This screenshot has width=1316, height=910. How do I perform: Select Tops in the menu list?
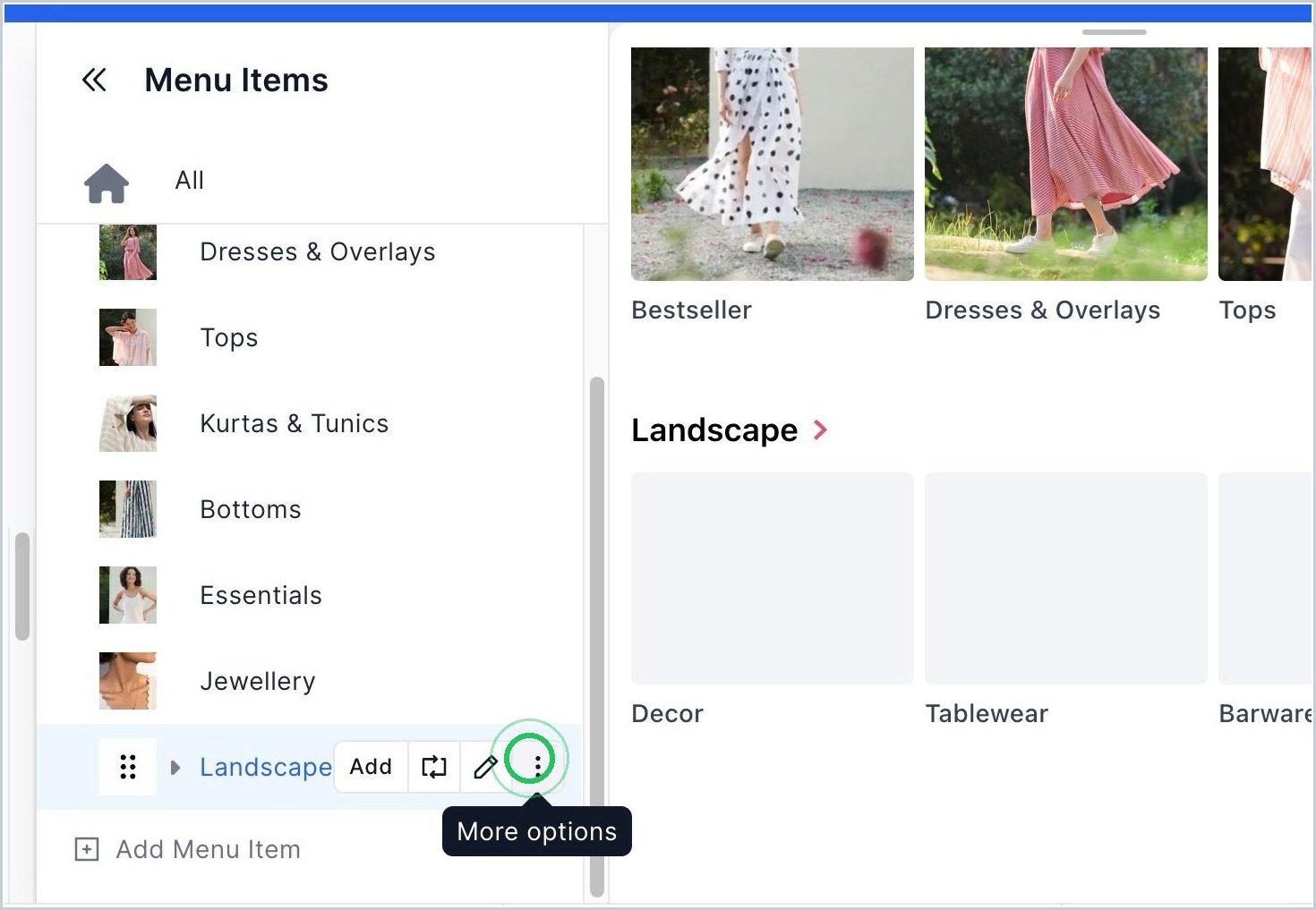[x=229, y=338]
